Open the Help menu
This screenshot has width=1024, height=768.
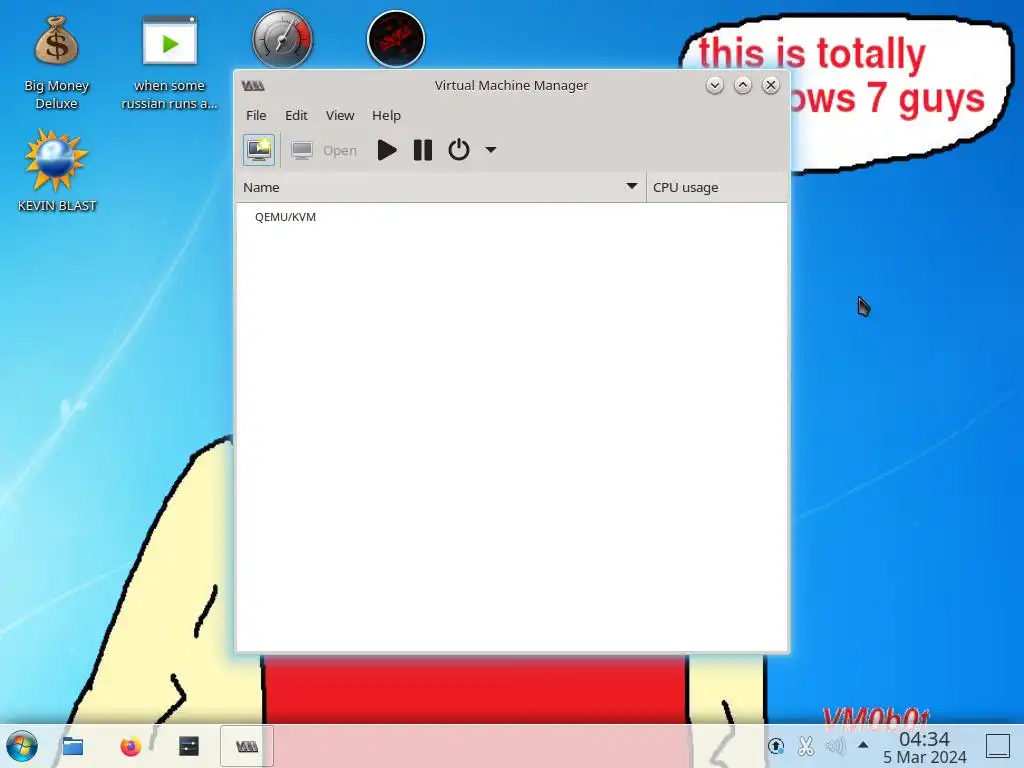click(x=386, y=116)
